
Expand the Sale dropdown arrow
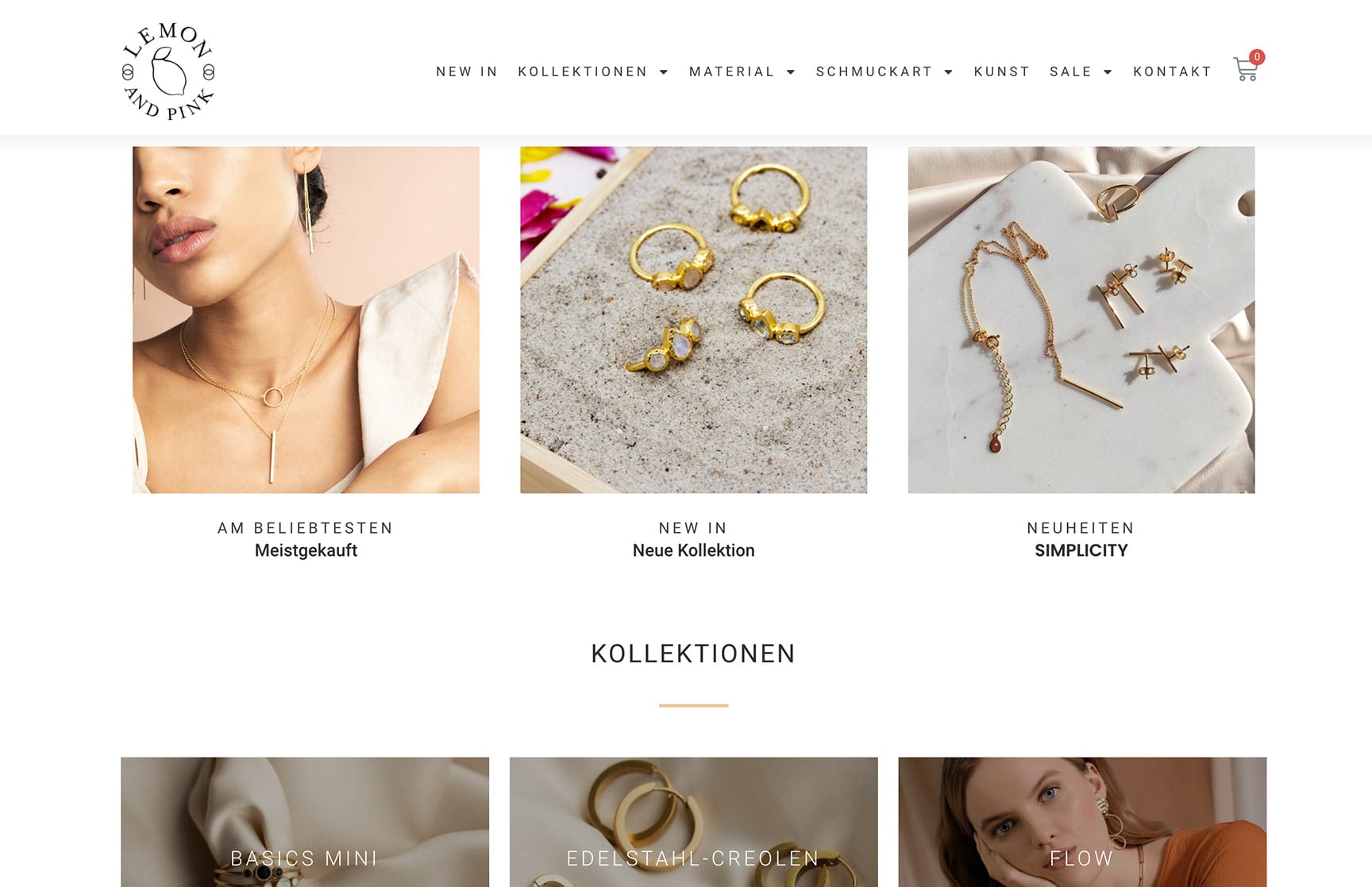1108,72
